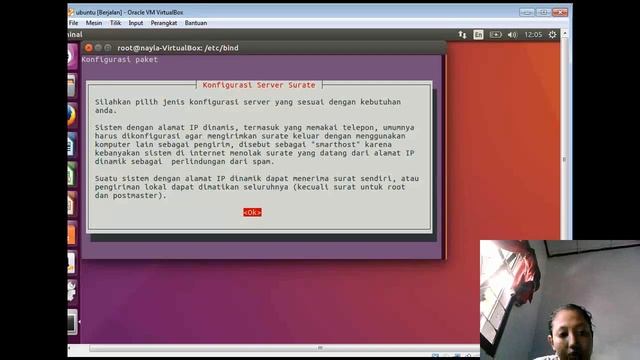Open the Perangkat menu
Image resolution: width=640 pixels, height=360 pixels.
(164, 23)
